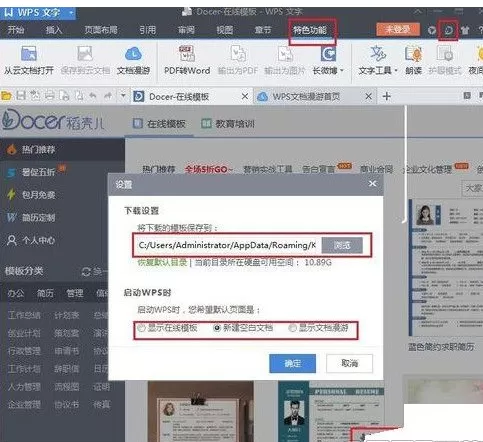The width and height of the screenshot is (483, 442).
Task: Switch to the 开始 ribbon tab
Action: point(16,30)
